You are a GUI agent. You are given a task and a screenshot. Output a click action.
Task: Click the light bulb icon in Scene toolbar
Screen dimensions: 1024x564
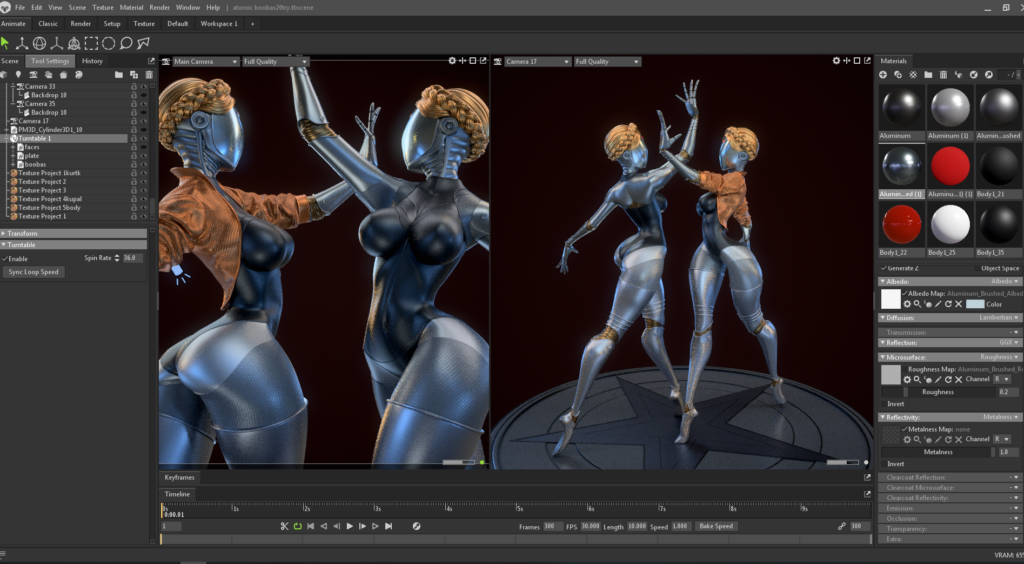pyautogui.click(x=18, y=74)
